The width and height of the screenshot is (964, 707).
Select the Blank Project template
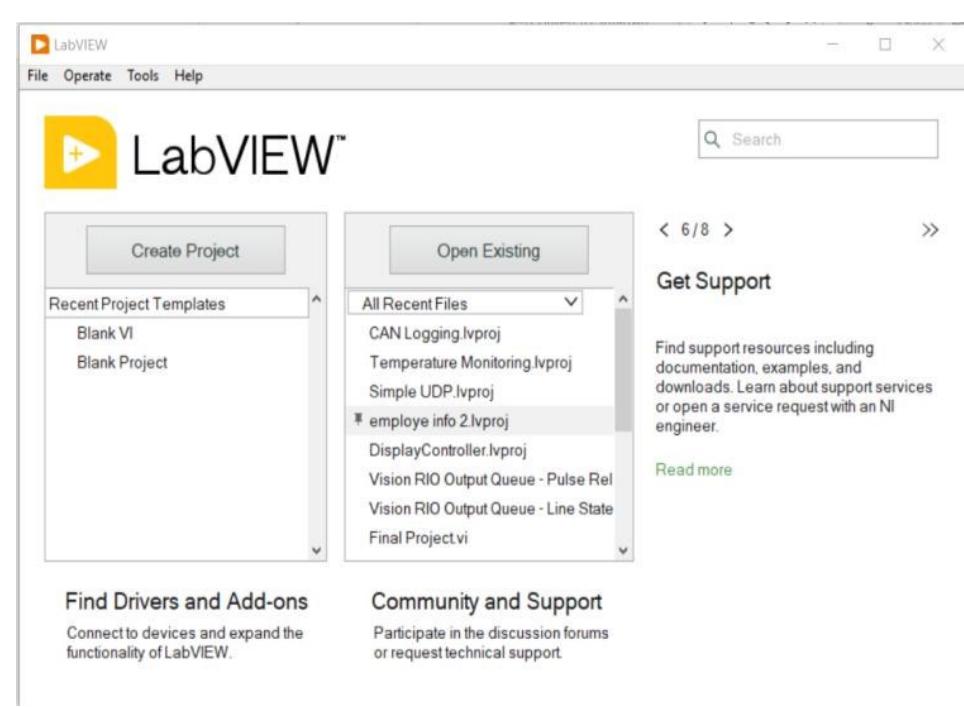point(122,363)
